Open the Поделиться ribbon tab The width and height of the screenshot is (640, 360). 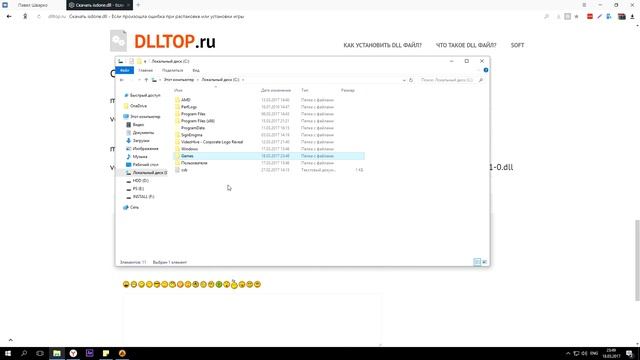(x=172, y=70)
